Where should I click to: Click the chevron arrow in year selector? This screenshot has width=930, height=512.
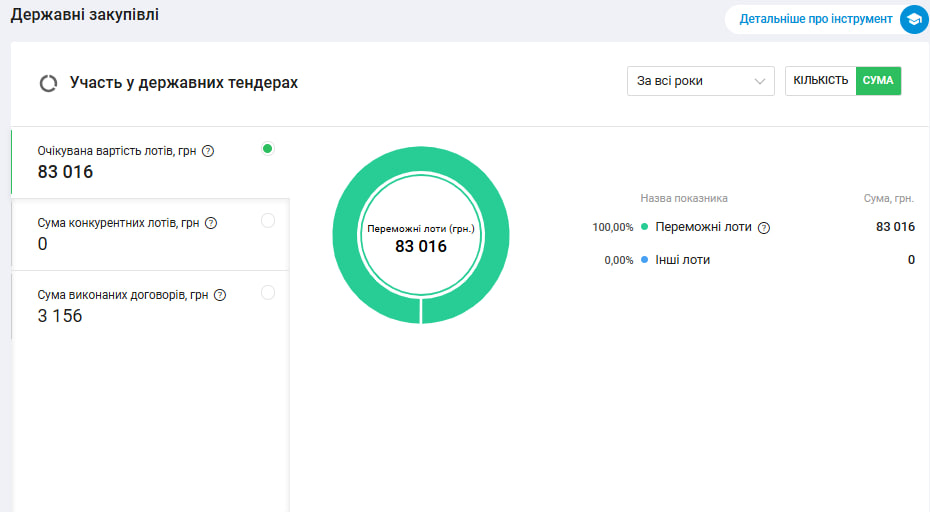click(x=760, y=81)
